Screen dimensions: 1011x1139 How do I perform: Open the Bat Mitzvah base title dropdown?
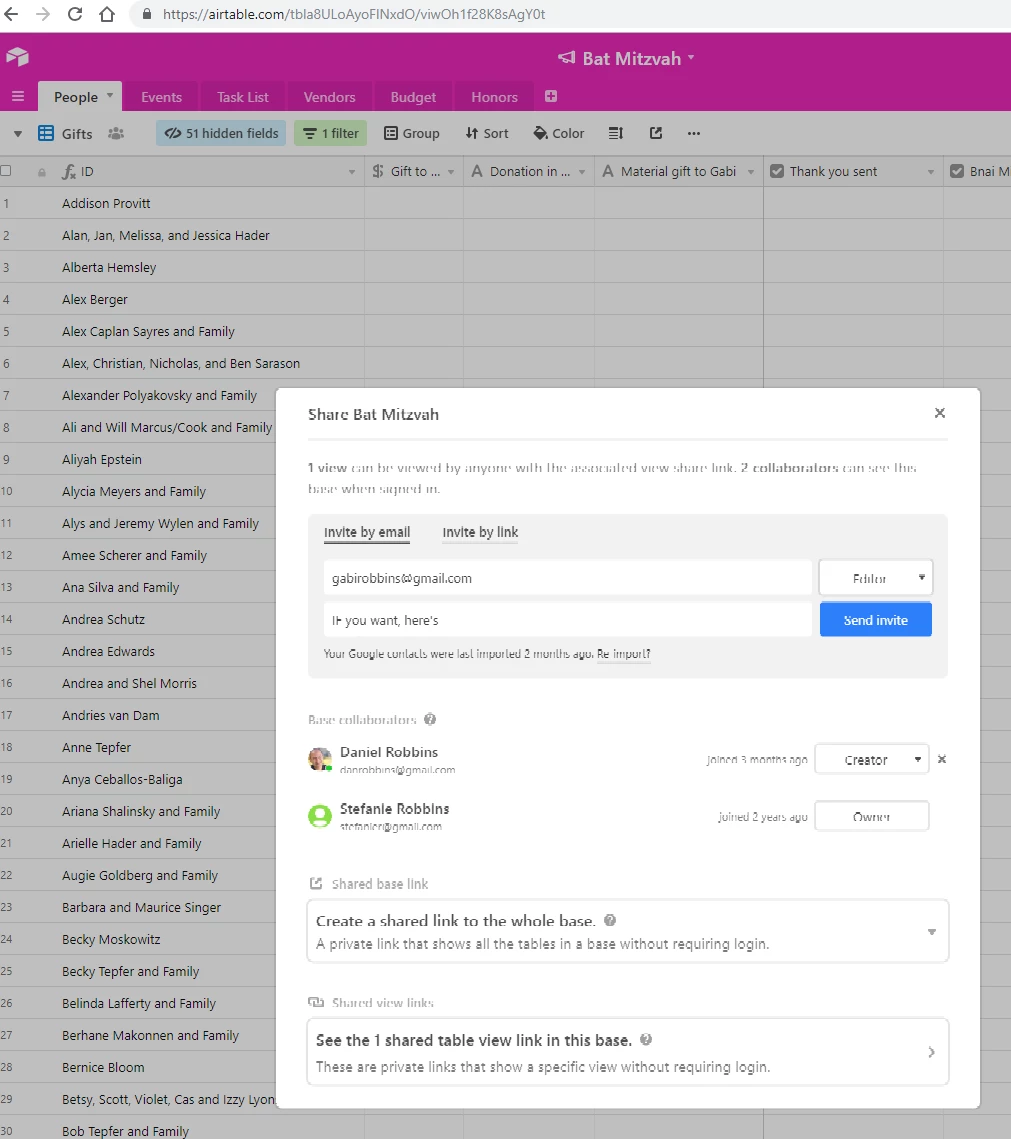coord(626,58)
